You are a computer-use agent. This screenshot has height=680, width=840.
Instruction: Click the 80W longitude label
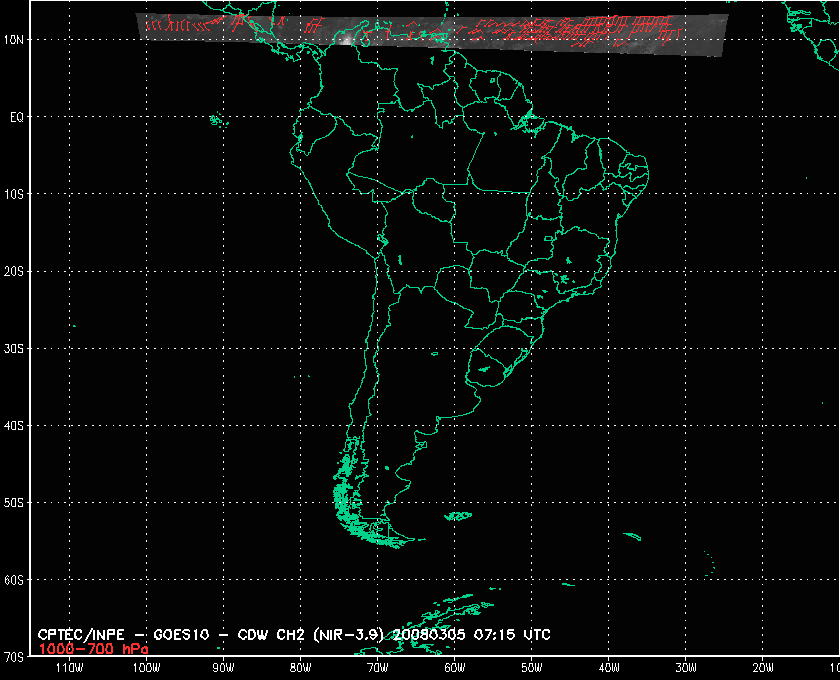click(x=301, y=668)
